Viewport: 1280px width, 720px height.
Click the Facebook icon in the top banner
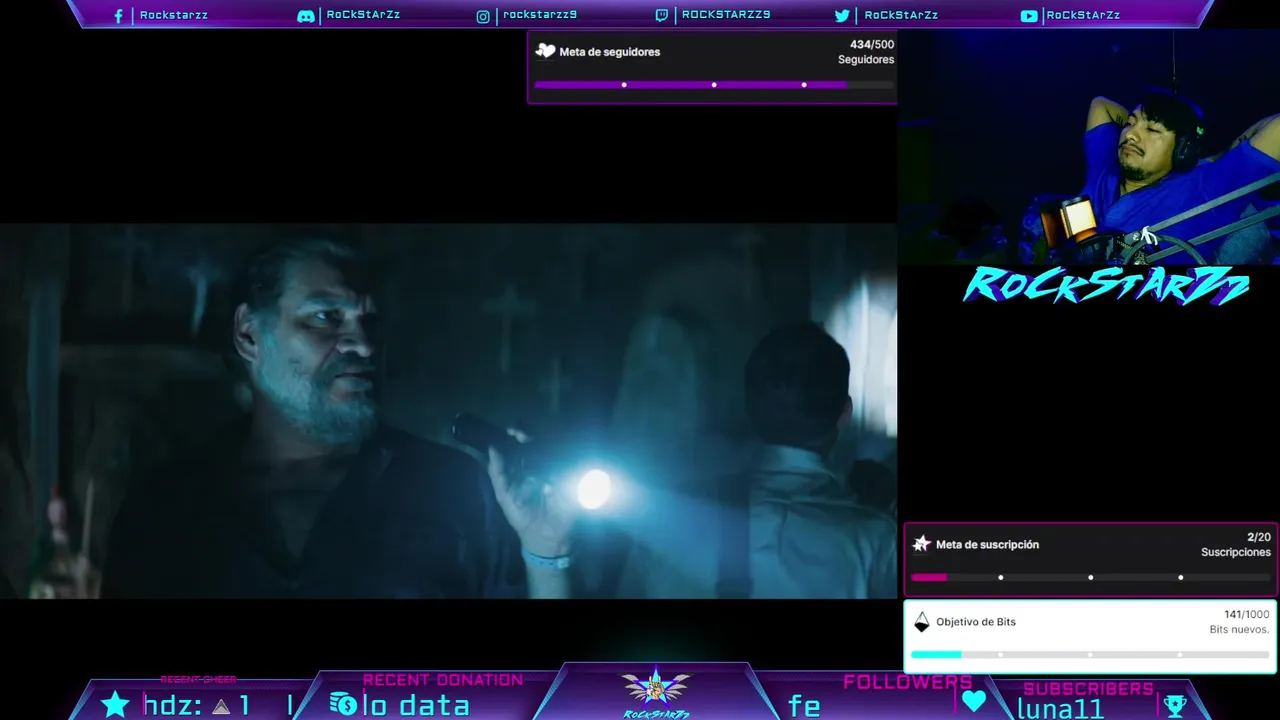[x=118, y=16]
